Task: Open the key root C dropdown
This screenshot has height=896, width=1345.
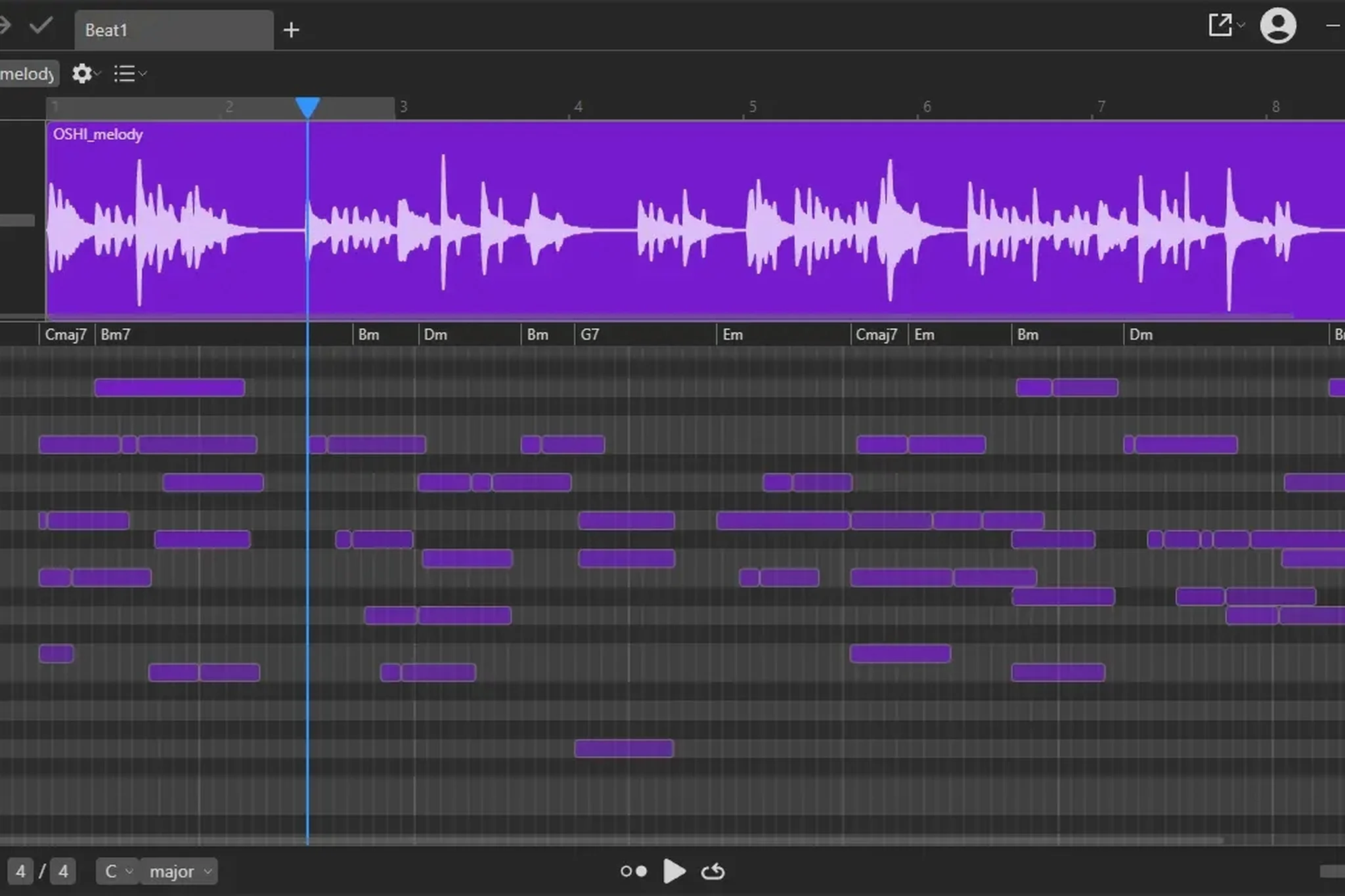Action: 118,872
